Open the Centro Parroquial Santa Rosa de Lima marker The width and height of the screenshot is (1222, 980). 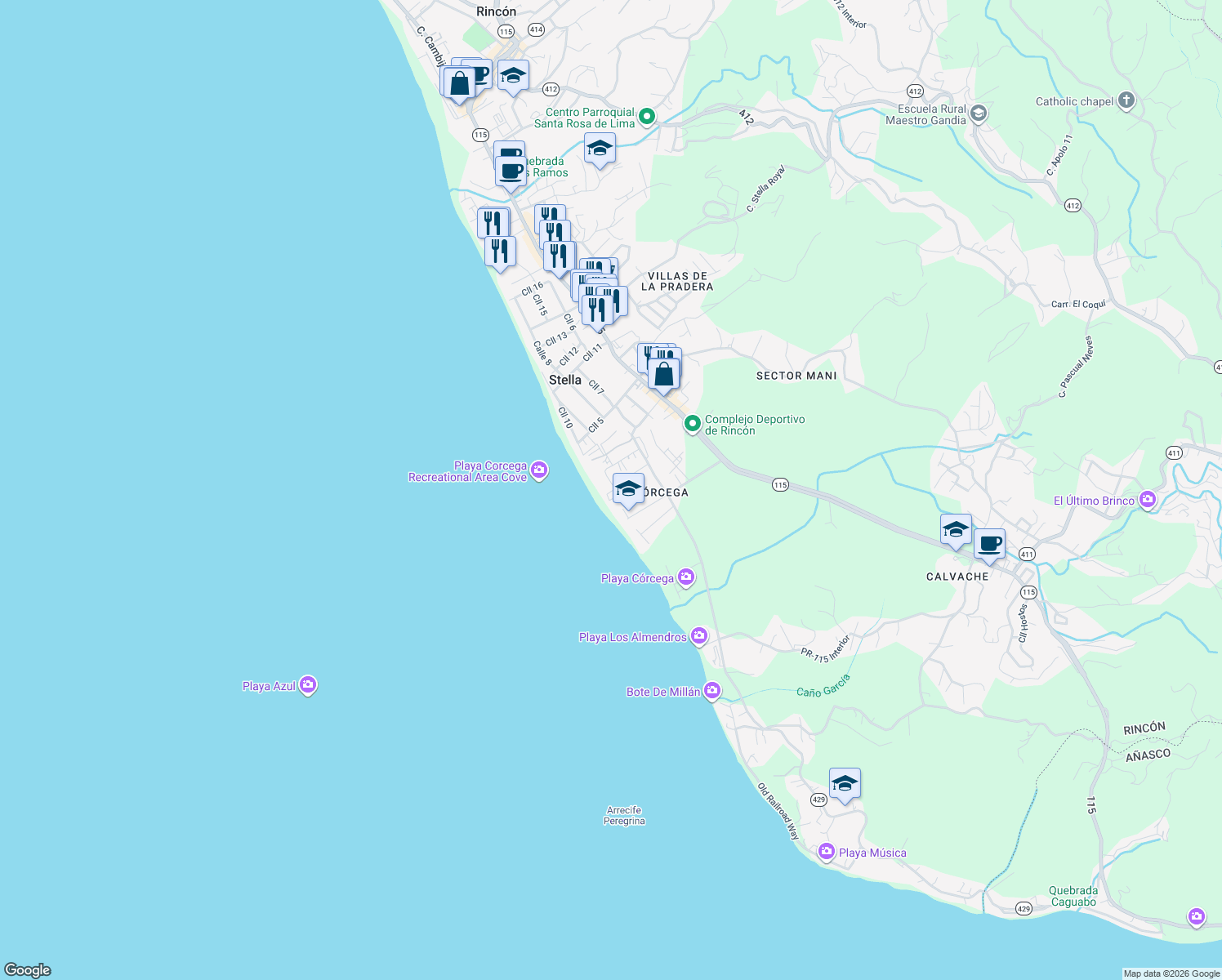[645, 118]
